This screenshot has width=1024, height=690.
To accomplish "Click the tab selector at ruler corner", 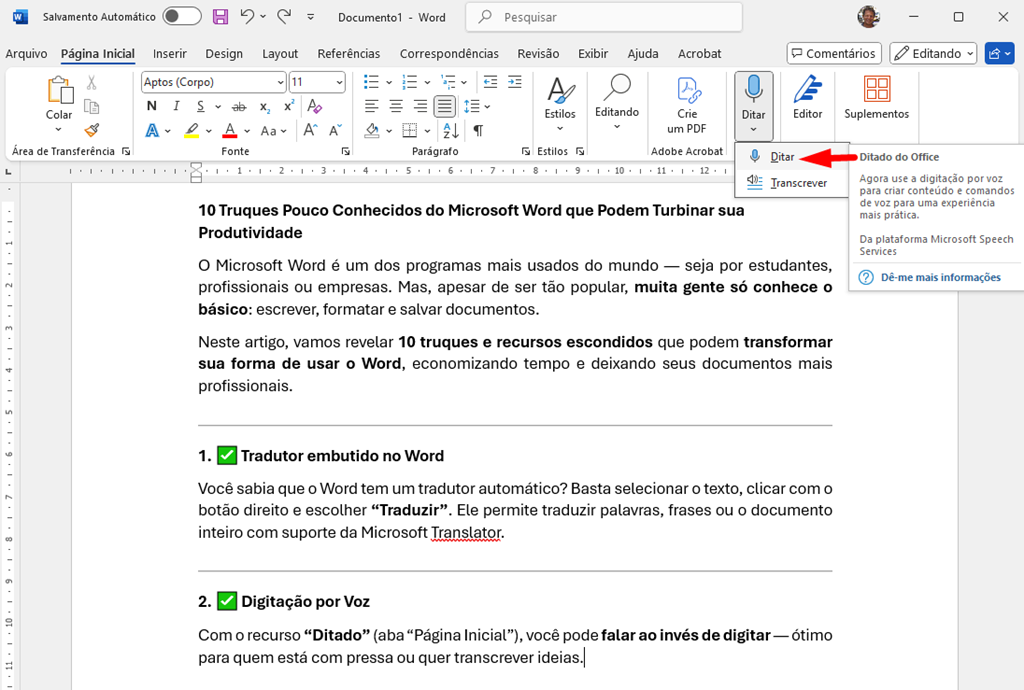I will pos(8,171).
